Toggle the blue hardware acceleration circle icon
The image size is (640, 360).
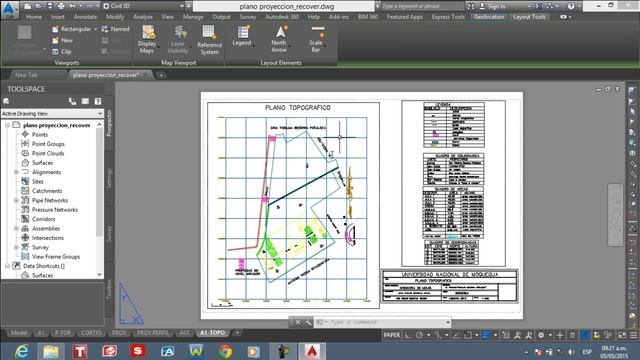pyautogui.click(x=585, y=335)
